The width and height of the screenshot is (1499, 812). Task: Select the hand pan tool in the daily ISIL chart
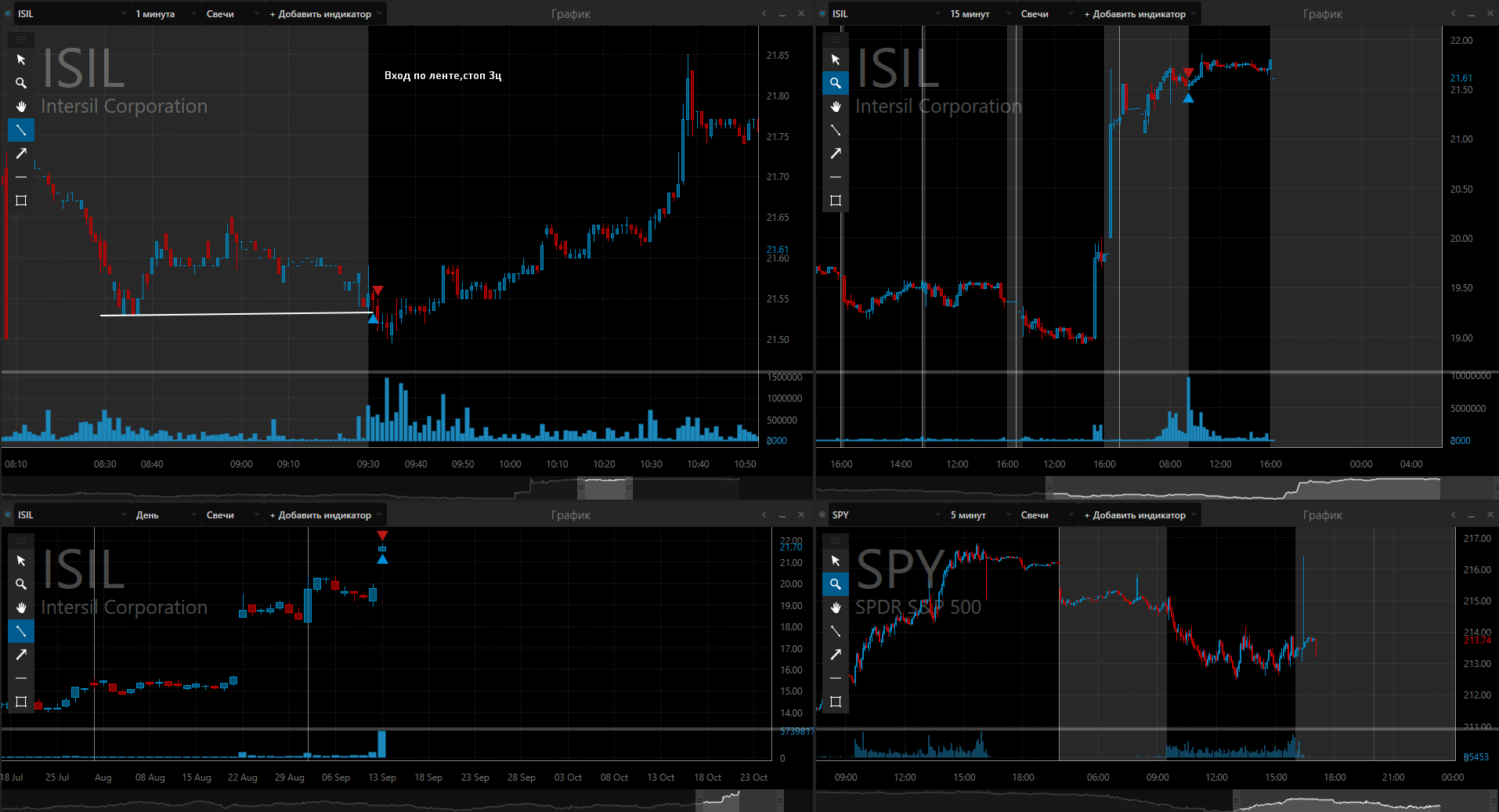click(21, 608)
